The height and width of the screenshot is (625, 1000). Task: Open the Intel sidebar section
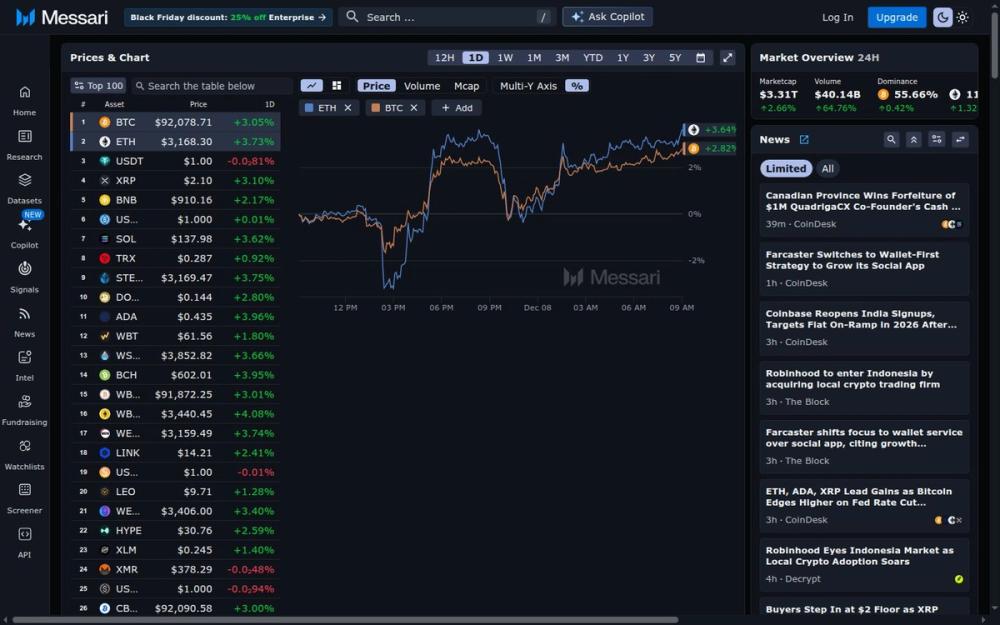(24, 365)
